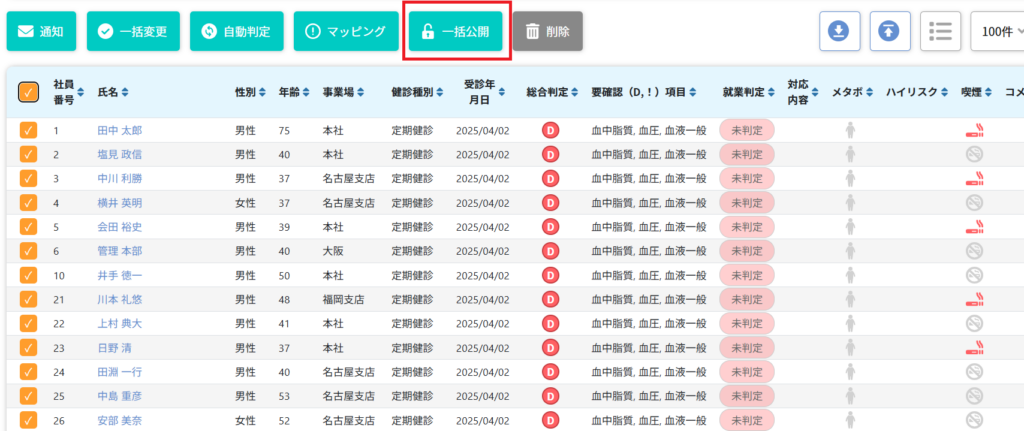Click the metabo person icon for 中川 利勝
1024x431 pixels.
pyautogui.click(x=851, y=178)
